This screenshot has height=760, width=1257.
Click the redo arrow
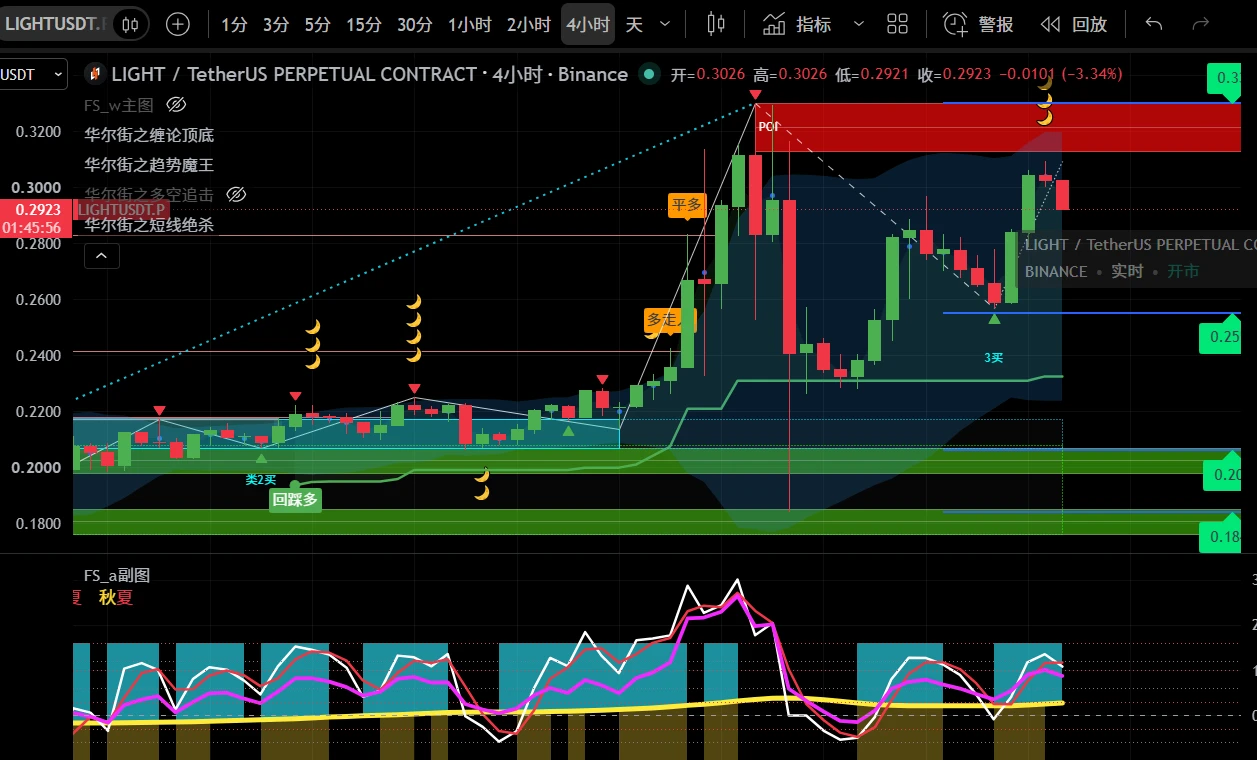point(1201,24)
